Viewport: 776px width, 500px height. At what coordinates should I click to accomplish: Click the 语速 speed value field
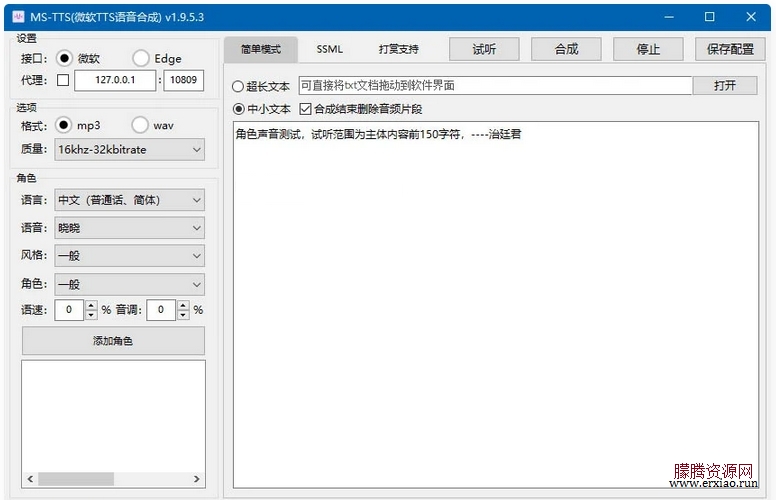[69, 310]
